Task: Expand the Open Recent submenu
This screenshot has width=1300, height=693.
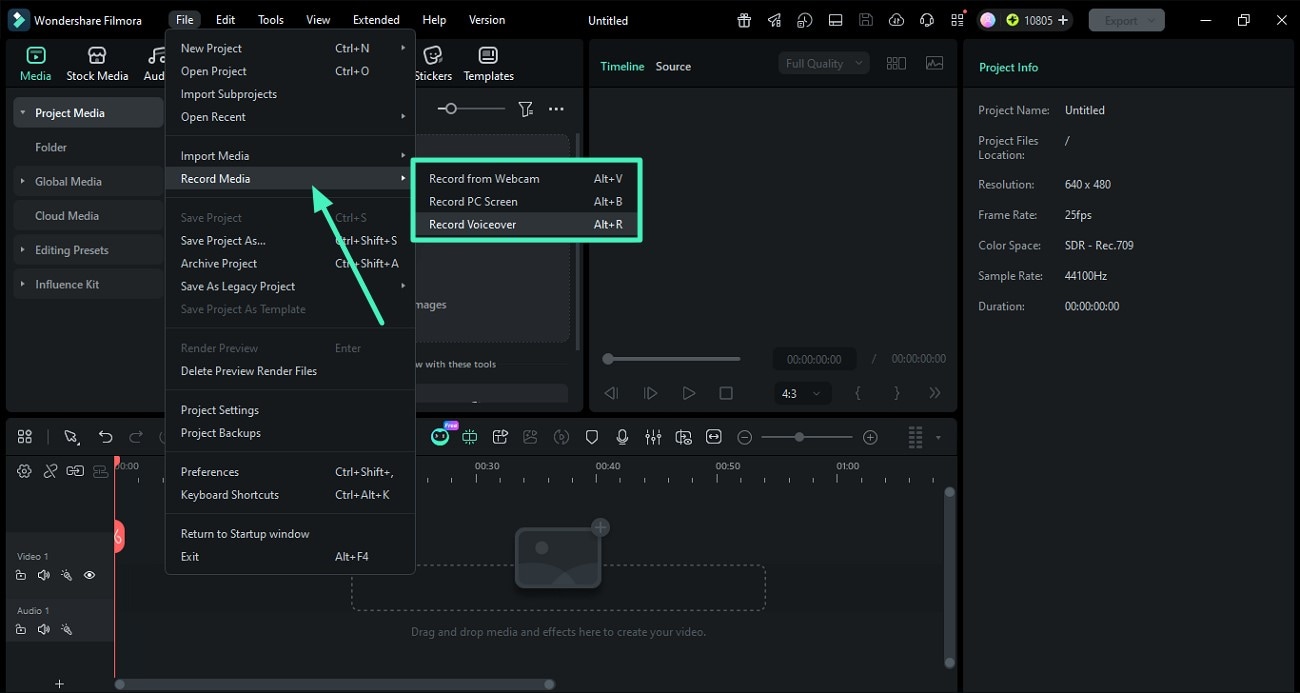Action: [290, 117]
